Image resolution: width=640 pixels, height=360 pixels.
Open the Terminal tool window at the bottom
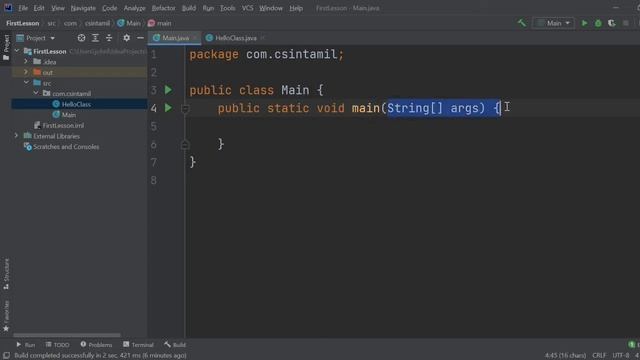tap(138, 345)
